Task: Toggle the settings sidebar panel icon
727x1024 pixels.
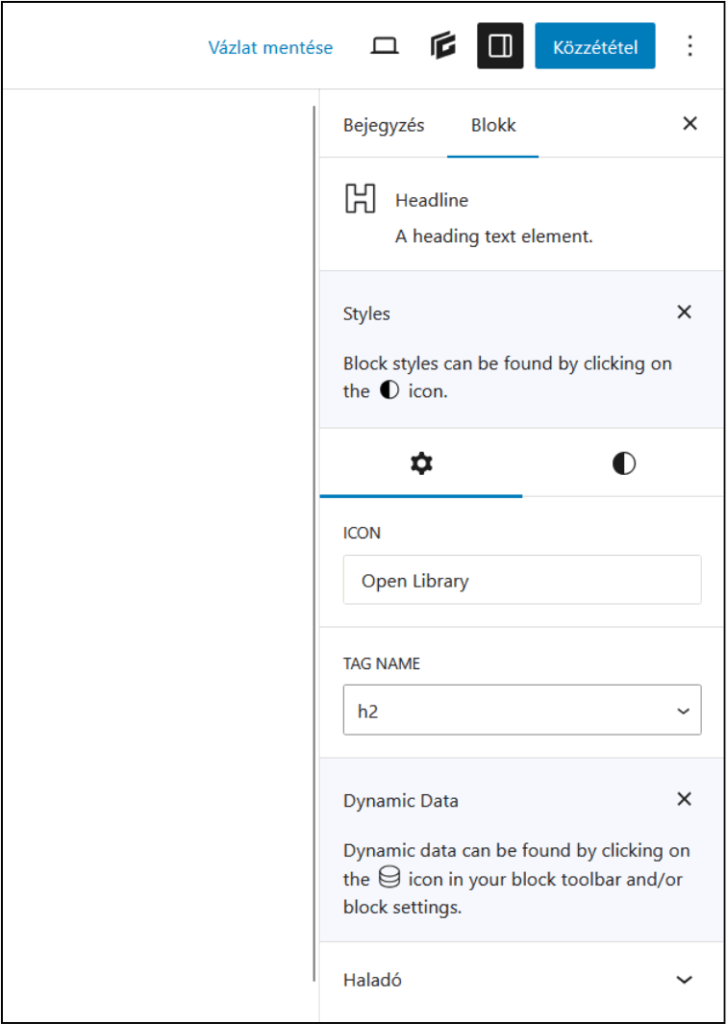Action: 500,47
